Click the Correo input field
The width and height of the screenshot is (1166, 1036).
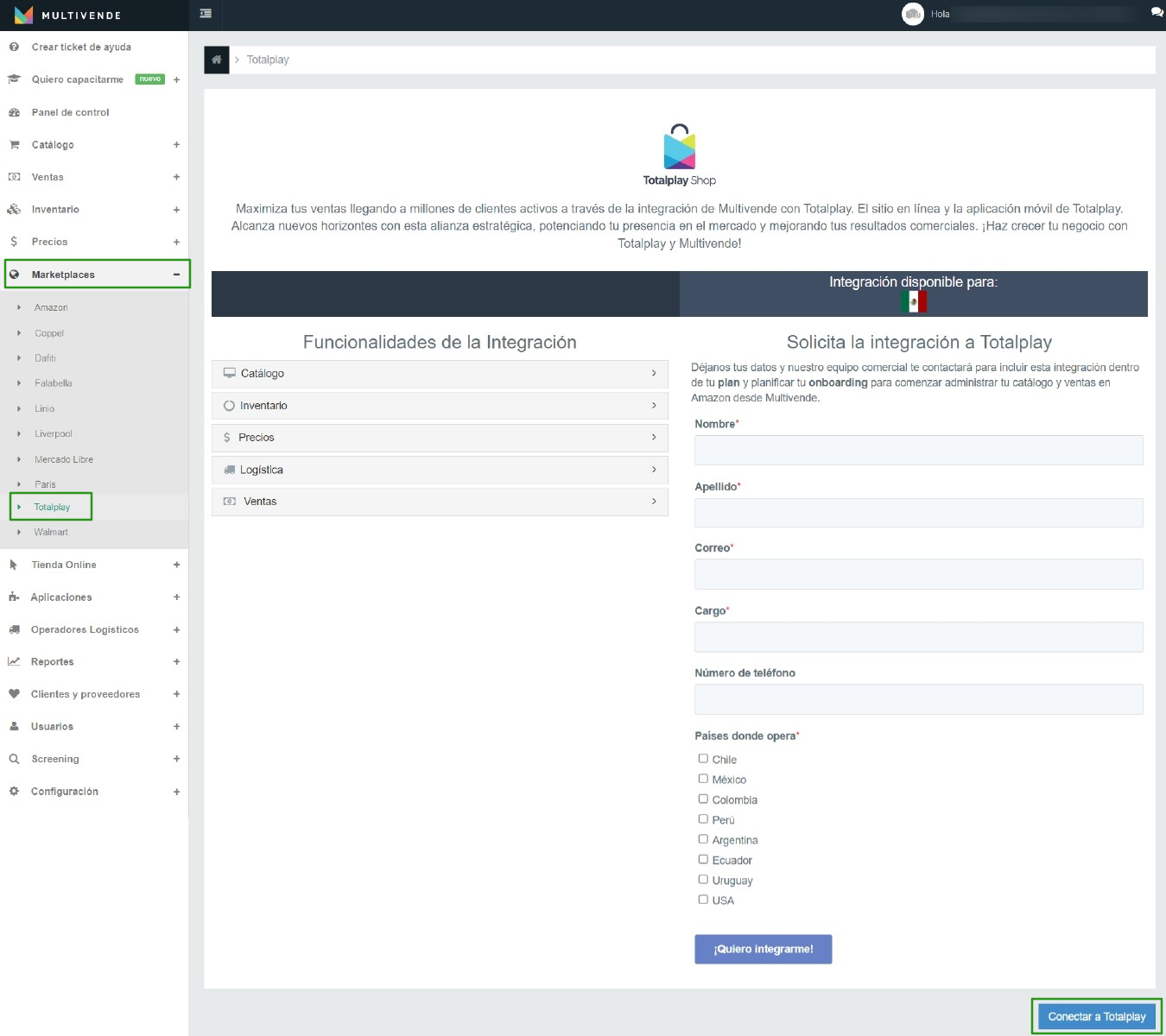[919, 574]
